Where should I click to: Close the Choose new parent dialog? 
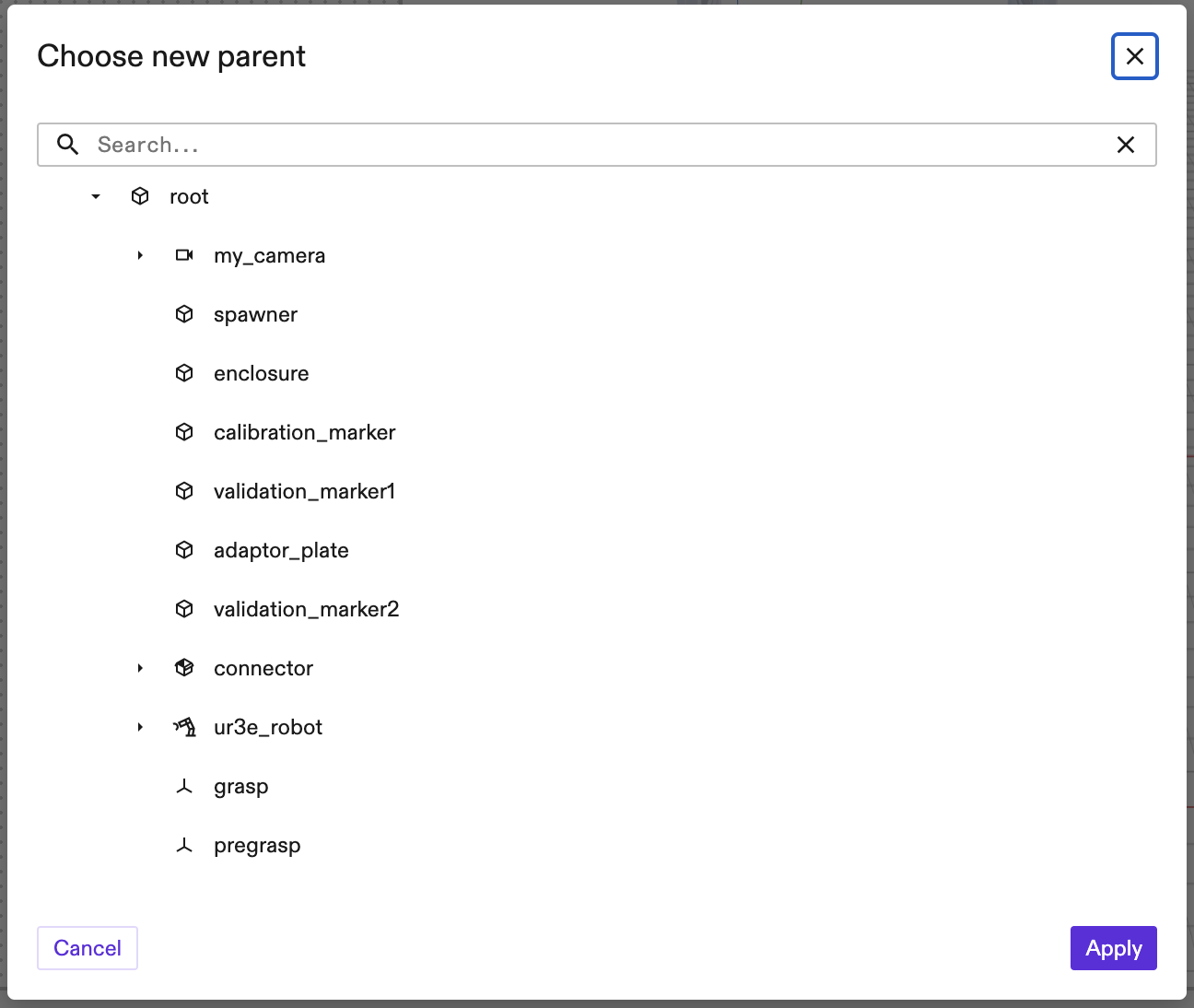1134,56
